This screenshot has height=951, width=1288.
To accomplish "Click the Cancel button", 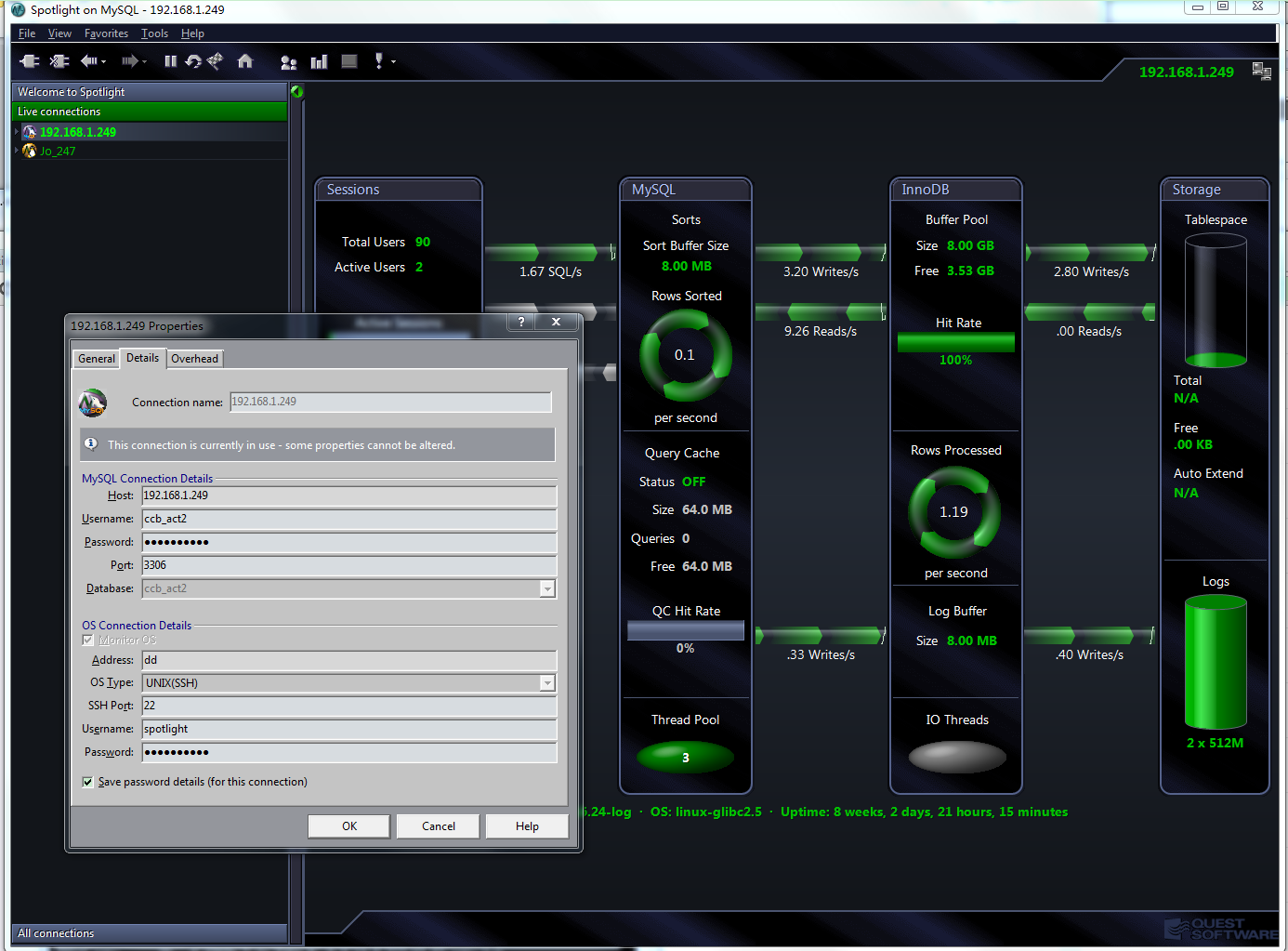I will [439, 826].
